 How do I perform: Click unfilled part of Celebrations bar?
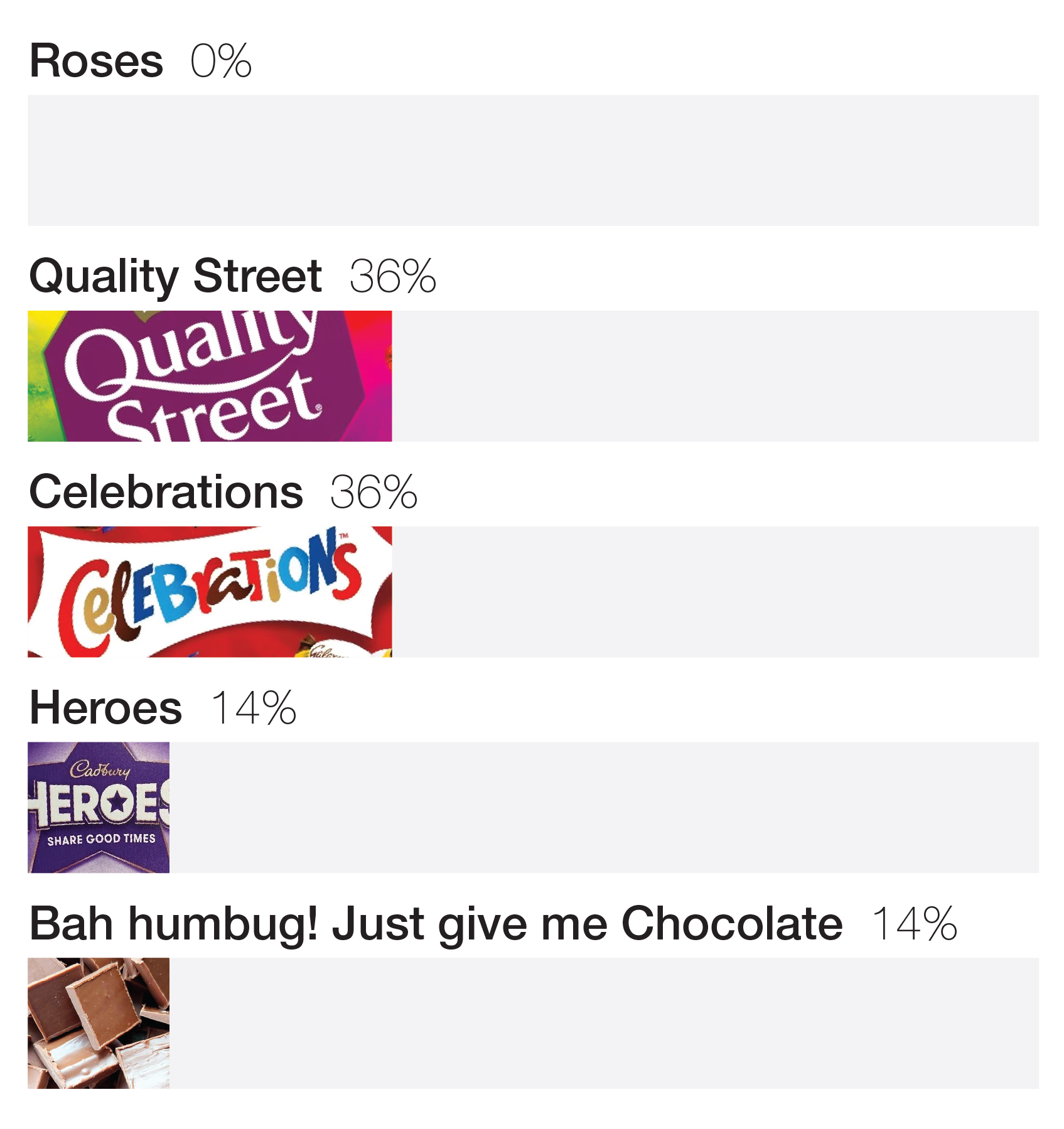click(x=716, y=592)
